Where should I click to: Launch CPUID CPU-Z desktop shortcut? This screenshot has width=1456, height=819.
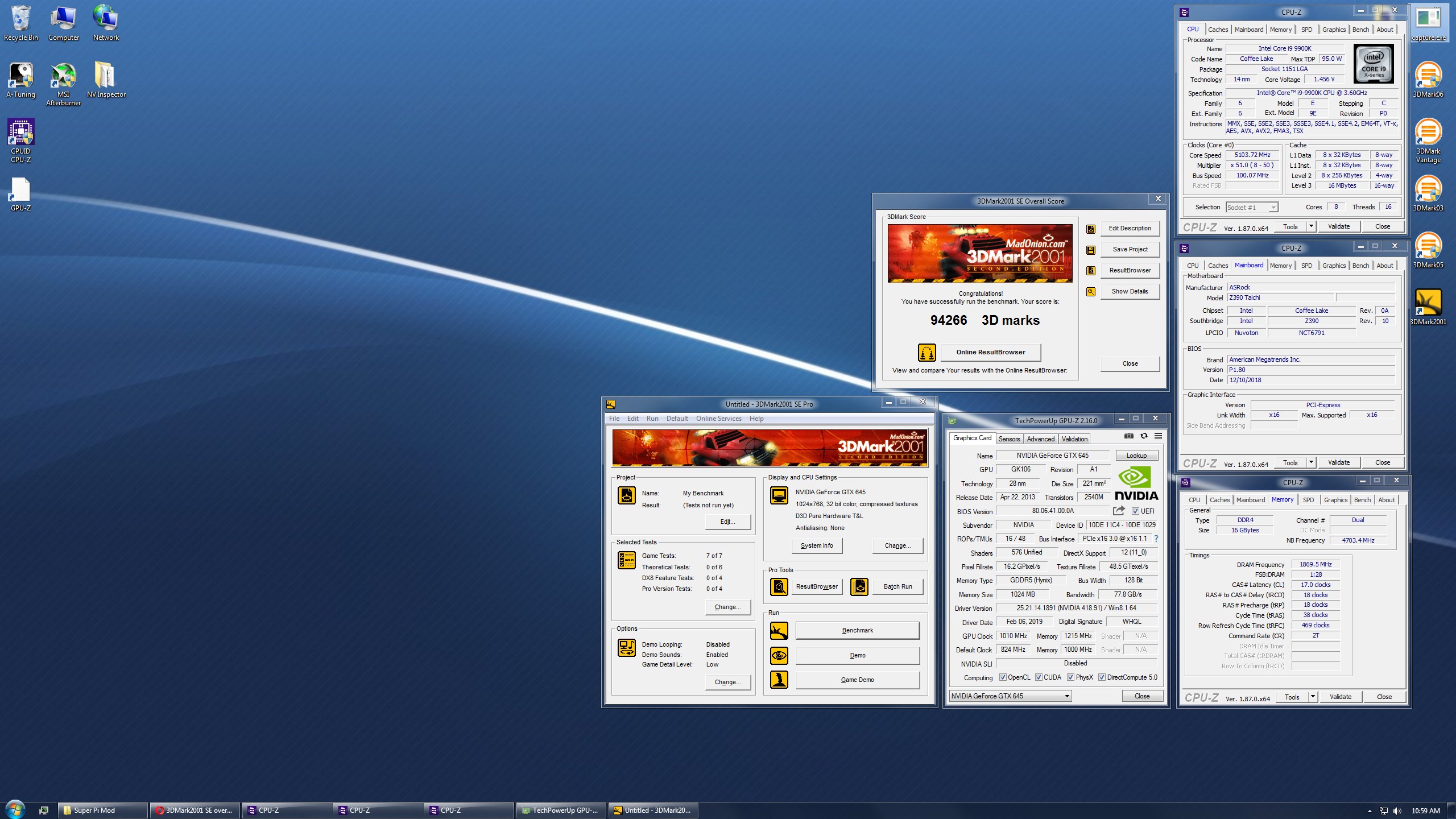(x=21, y=140)
